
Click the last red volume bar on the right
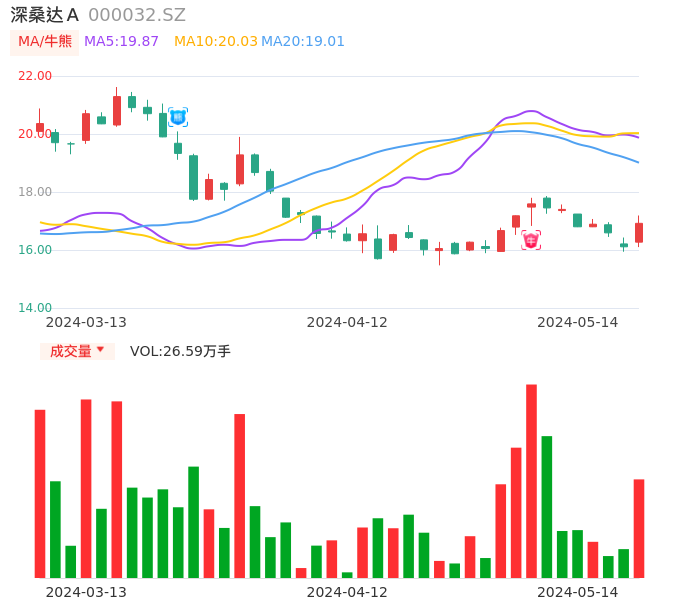639,528
